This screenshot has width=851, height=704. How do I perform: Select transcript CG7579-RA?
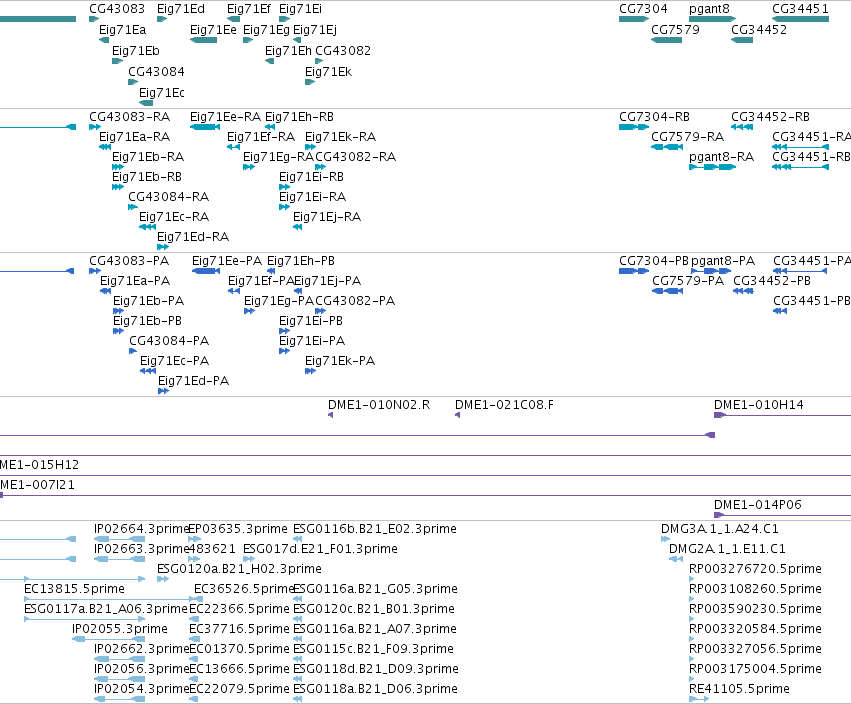point(688,137)
